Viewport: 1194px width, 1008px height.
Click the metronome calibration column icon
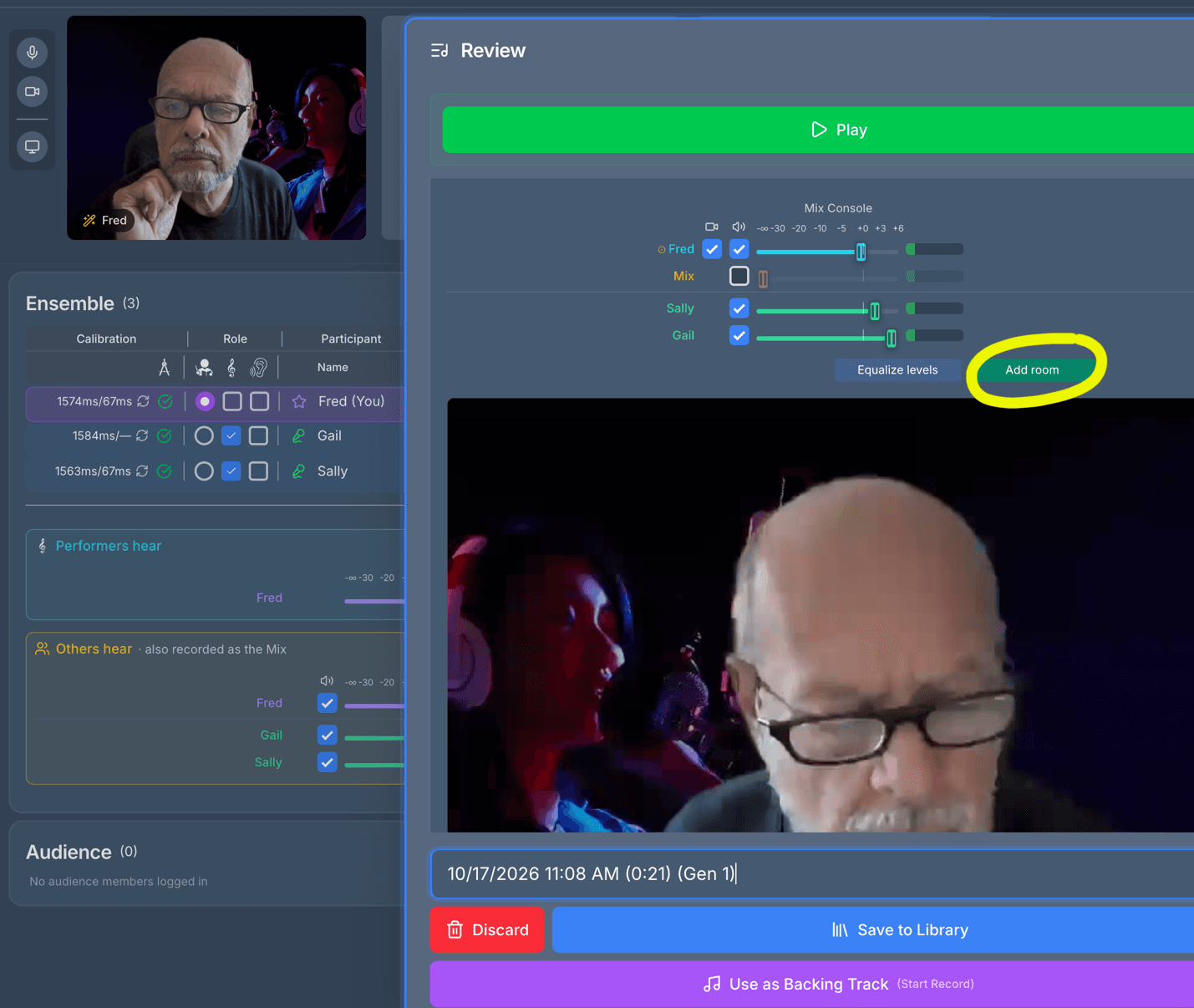(165, 367)
